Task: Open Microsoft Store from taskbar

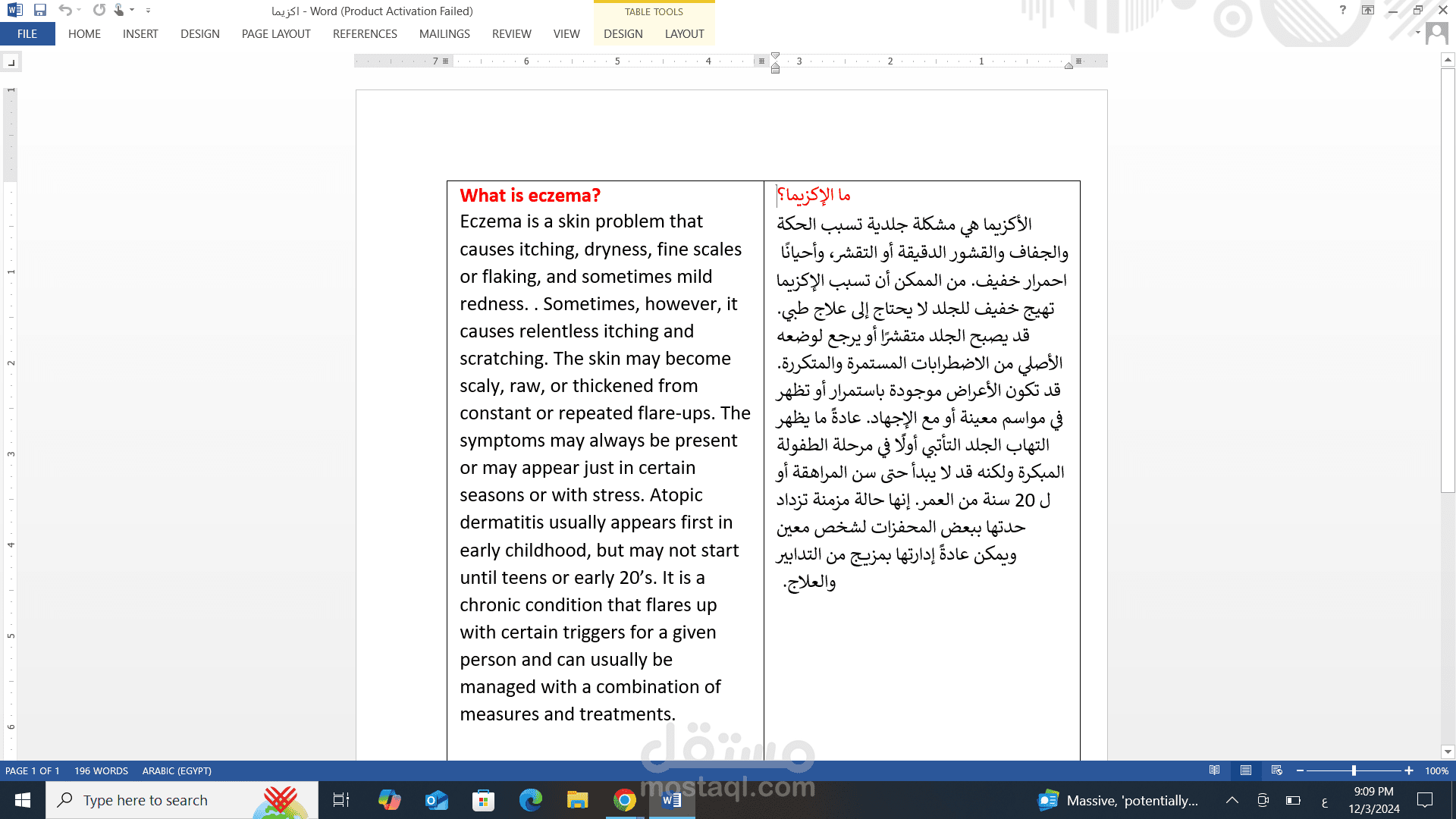Action: (x=483, y=800)
